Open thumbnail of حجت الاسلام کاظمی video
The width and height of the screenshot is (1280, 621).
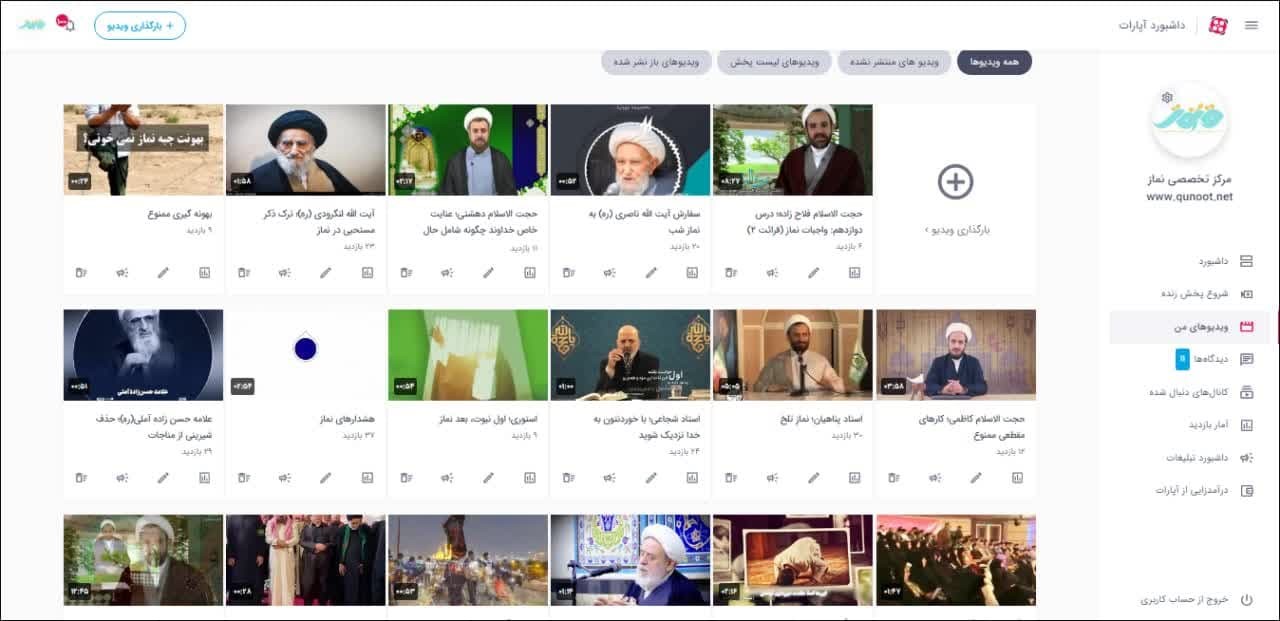956,355
